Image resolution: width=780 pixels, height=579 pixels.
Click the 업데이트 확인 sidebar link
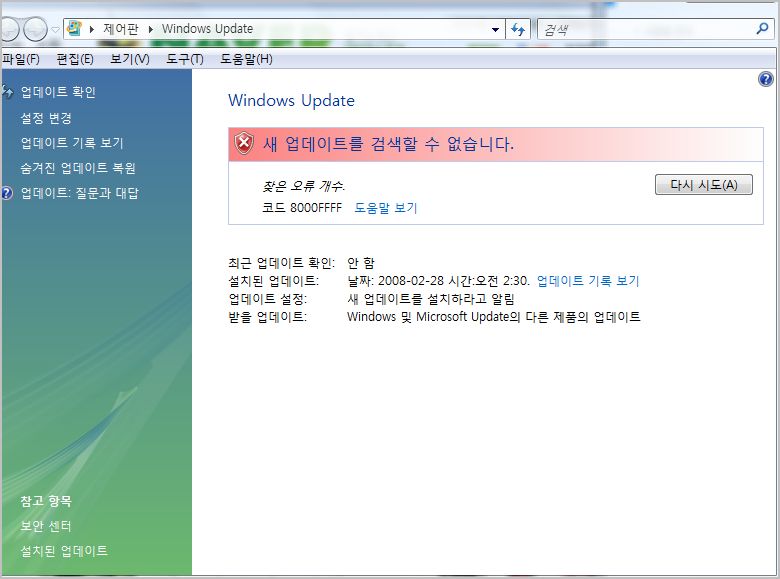pyautogui.click(x=58, y=92)
